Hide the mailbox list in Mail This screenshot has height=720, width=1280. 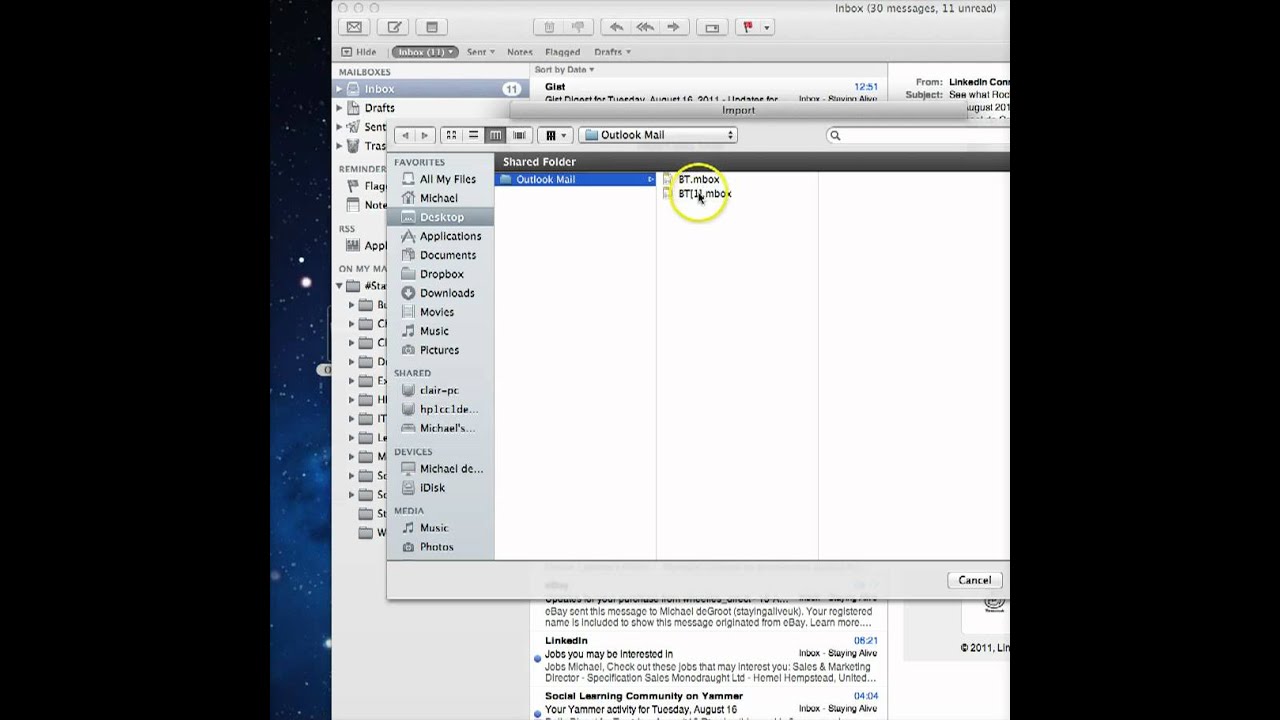[359, 52]
